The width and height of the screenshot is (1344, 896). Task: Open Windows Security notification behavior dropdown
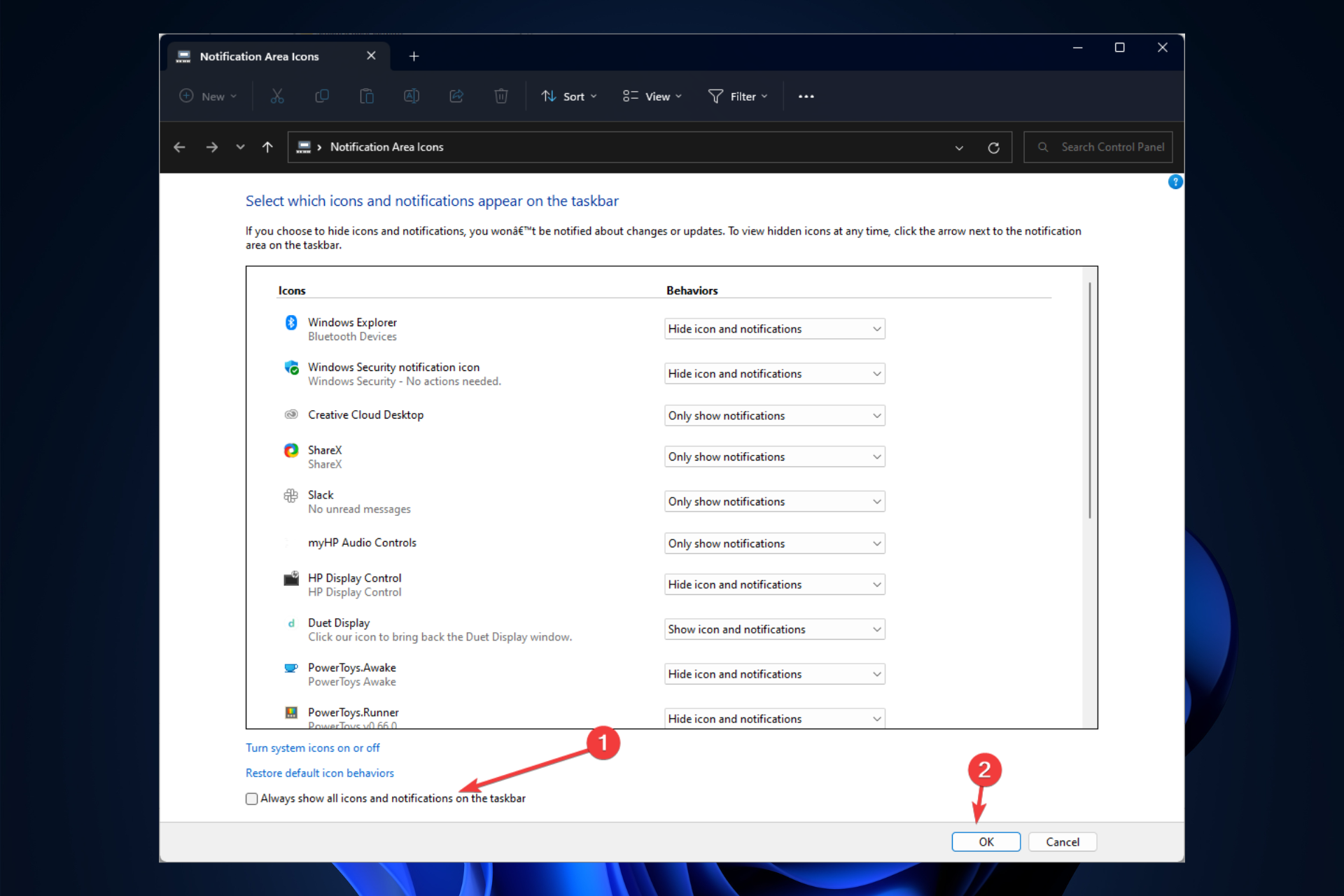(x=774, y=374)
